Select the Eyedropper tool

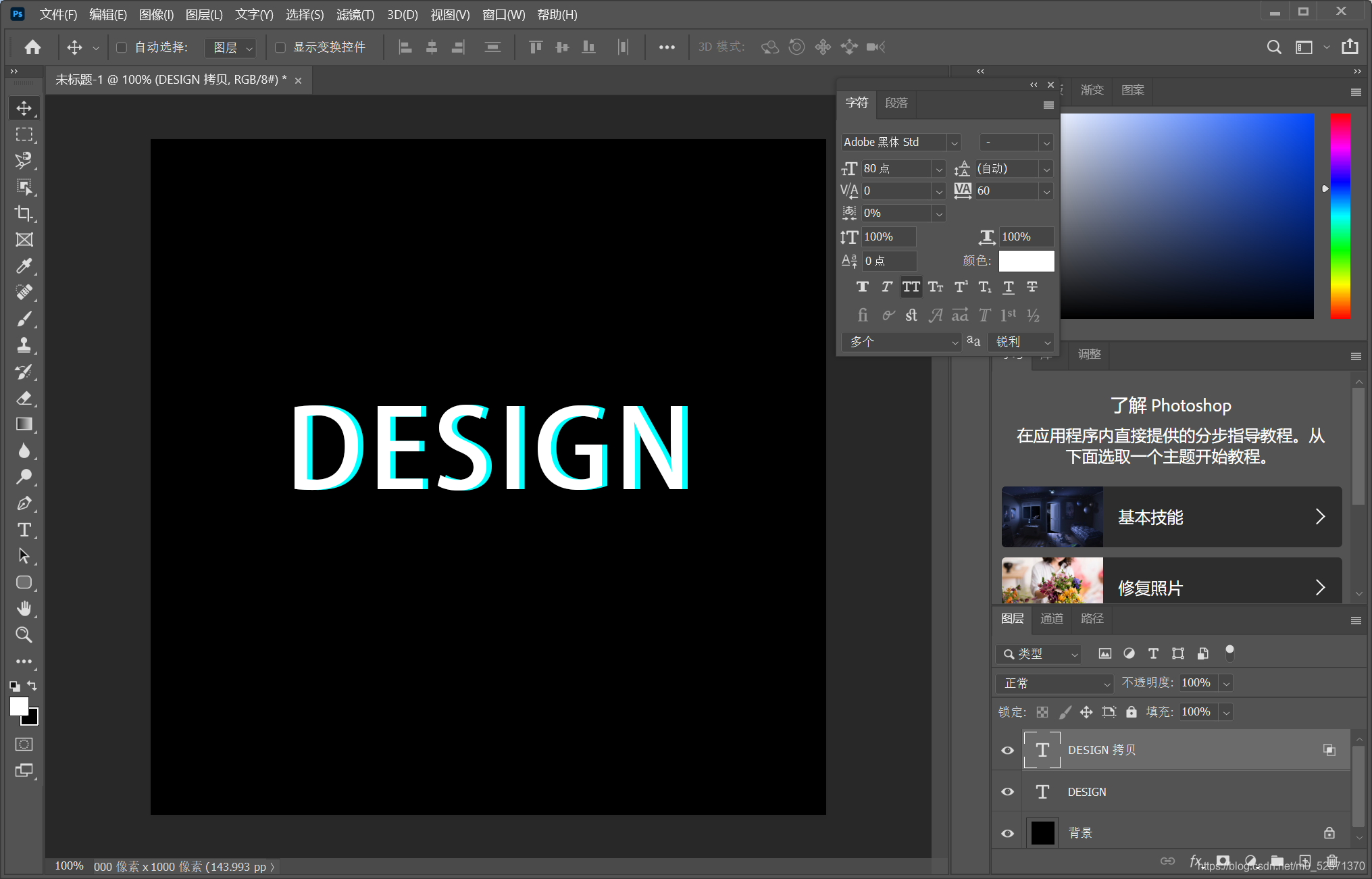(x=24, y=266)
